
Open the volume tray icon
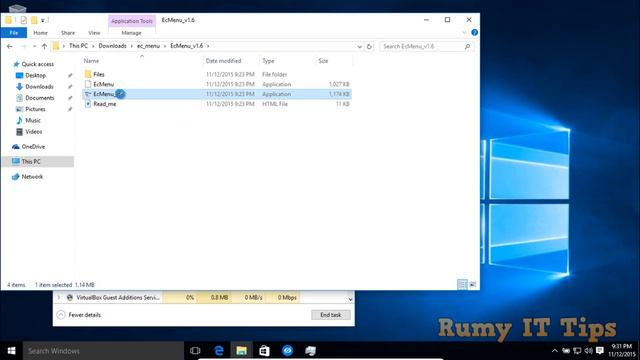(x=588, y=351)
